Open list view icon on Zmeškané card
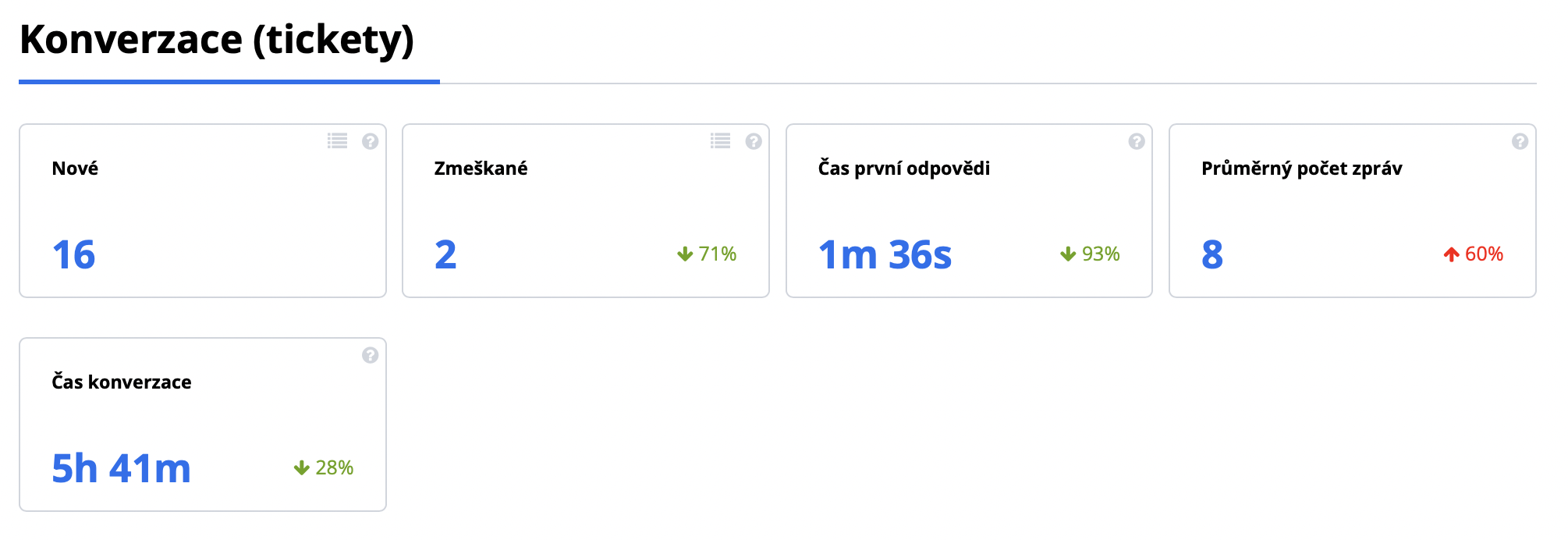The width and height of the screenshot is (1568, 540). click(x=720, y=141)
